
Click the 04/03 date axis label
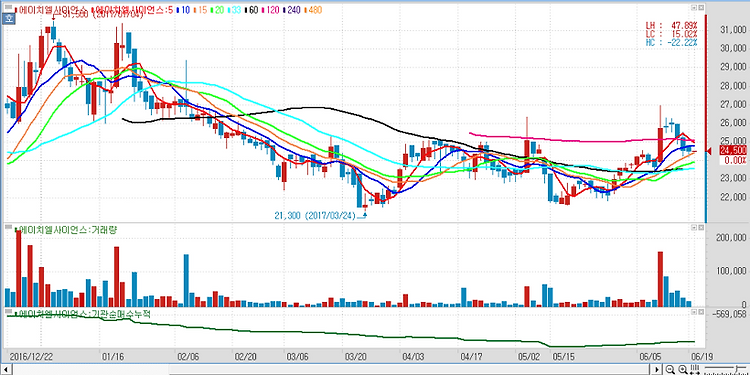413,356
